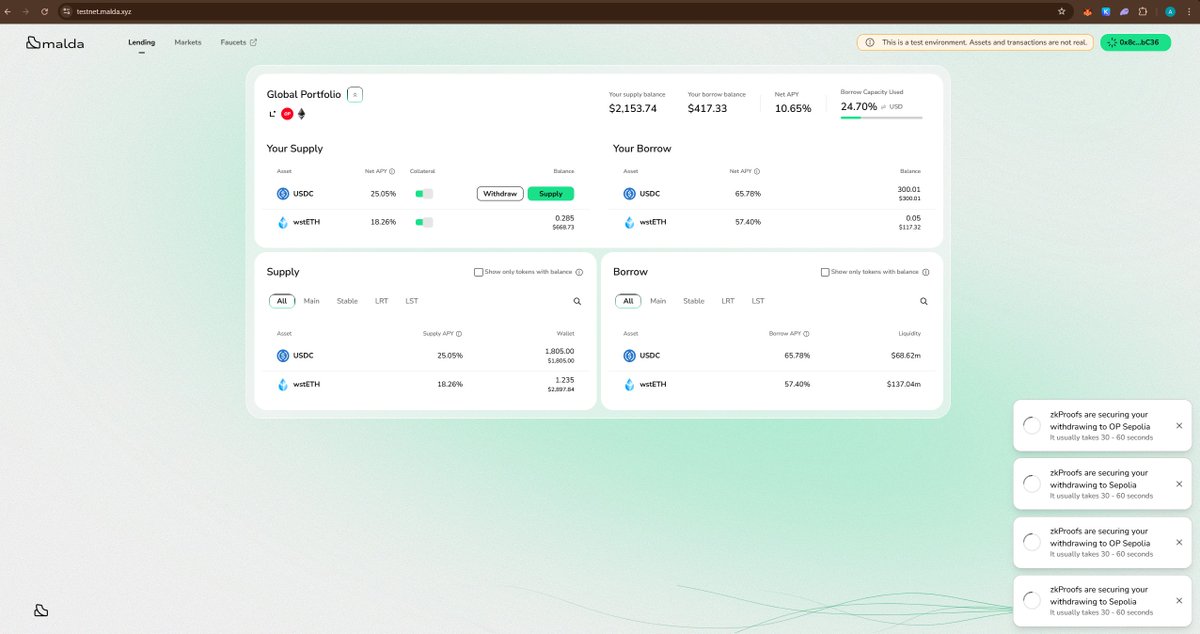Select the Stable filter in Supply panel
1200x634 pixels.
click(x=347, y=301)
